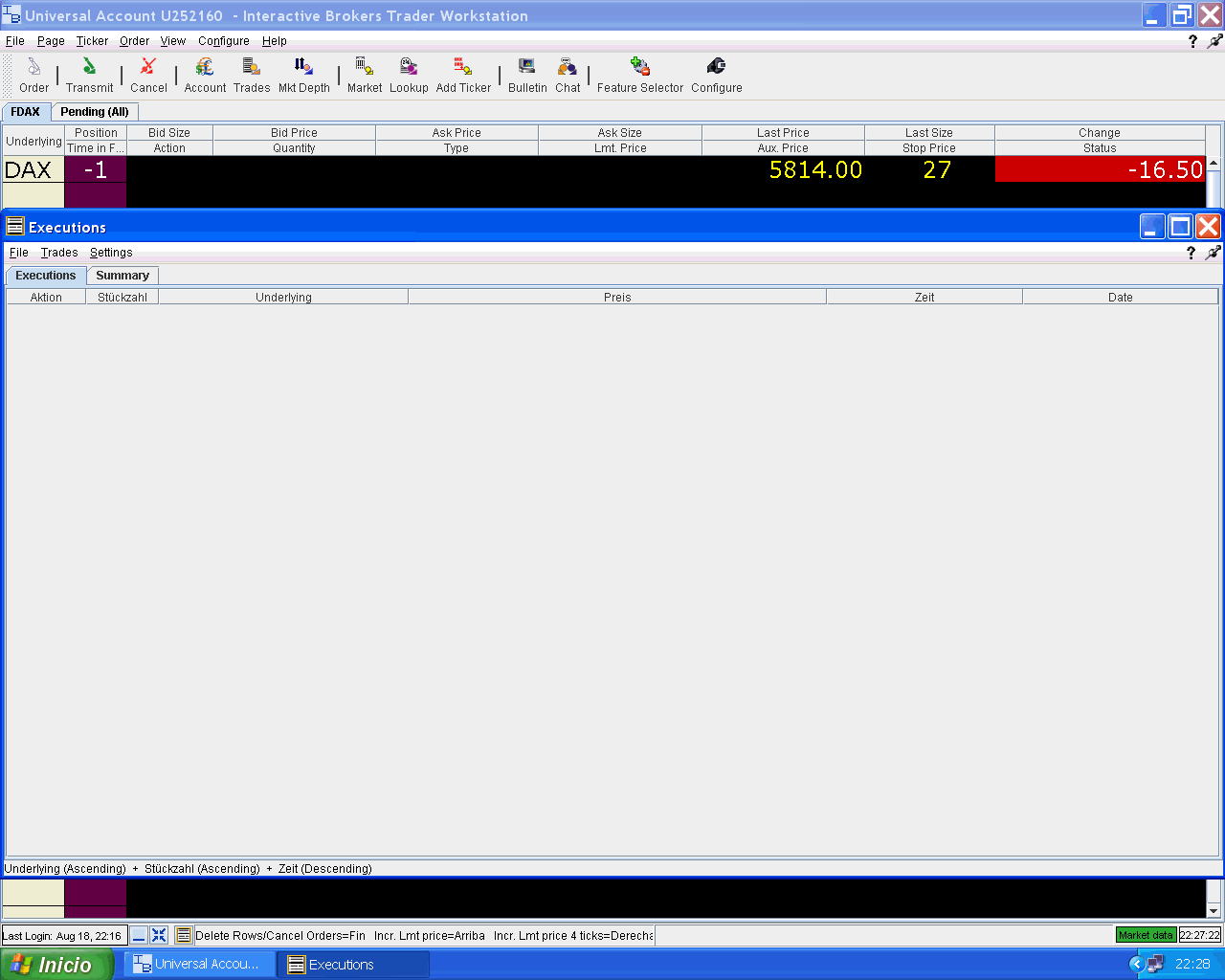Viewport: 1225px width, 980px height.
Task: Click the ticker table scroll-down arrow
Action: [x=1214, y=910]
